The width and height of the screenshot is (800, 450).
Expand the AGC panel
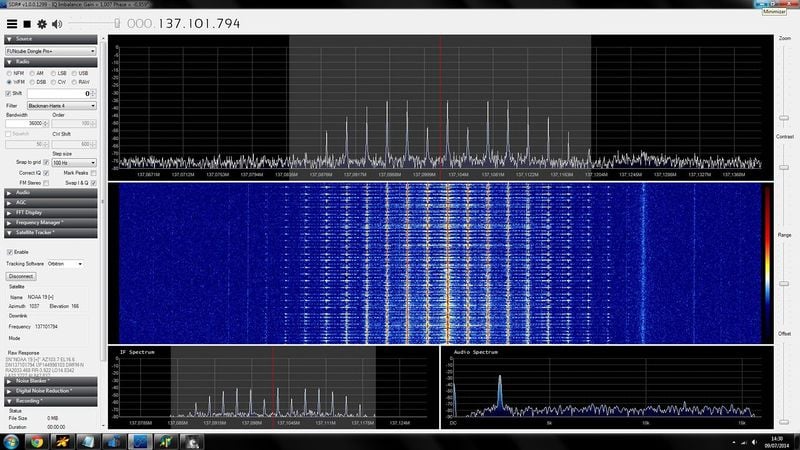coord(51,203)
